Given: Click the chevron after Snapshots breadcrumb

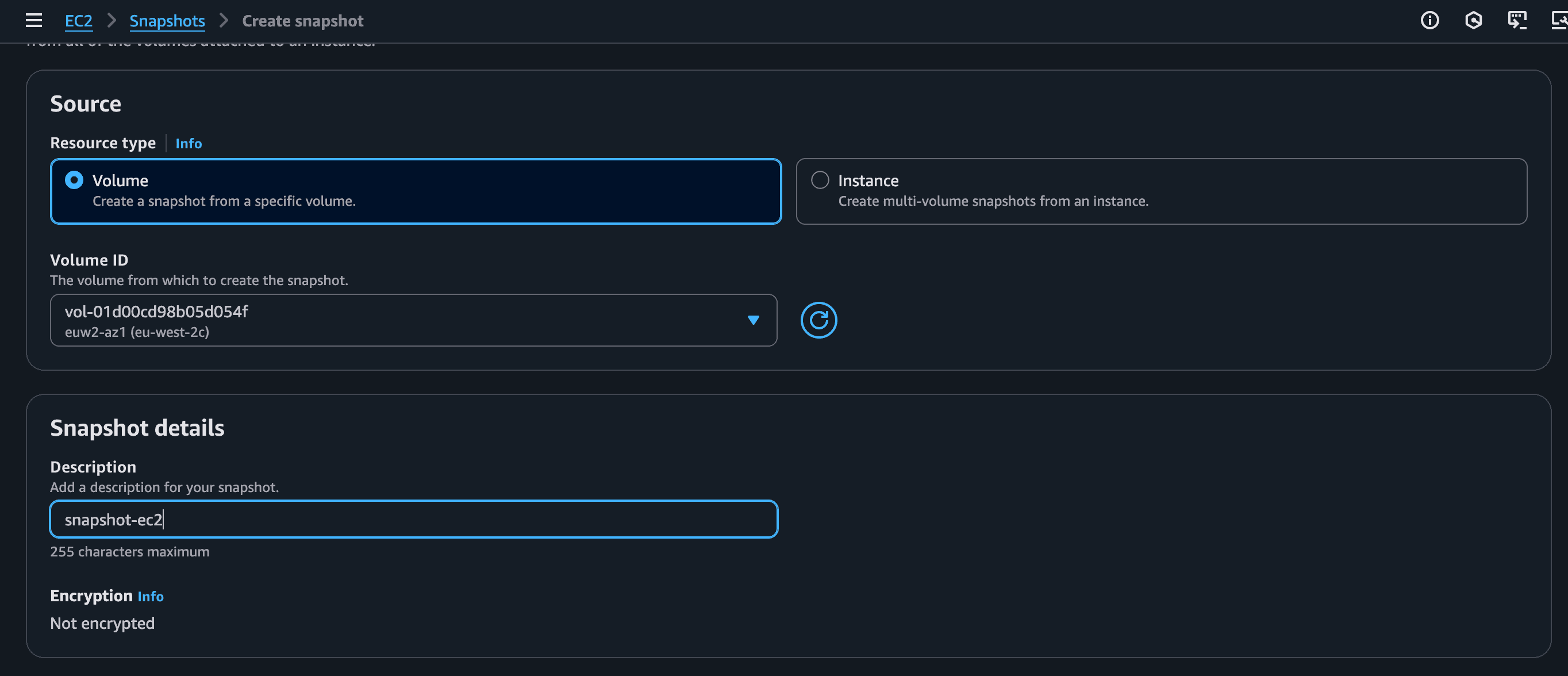Looking at the screenshot, I should 224,20.
